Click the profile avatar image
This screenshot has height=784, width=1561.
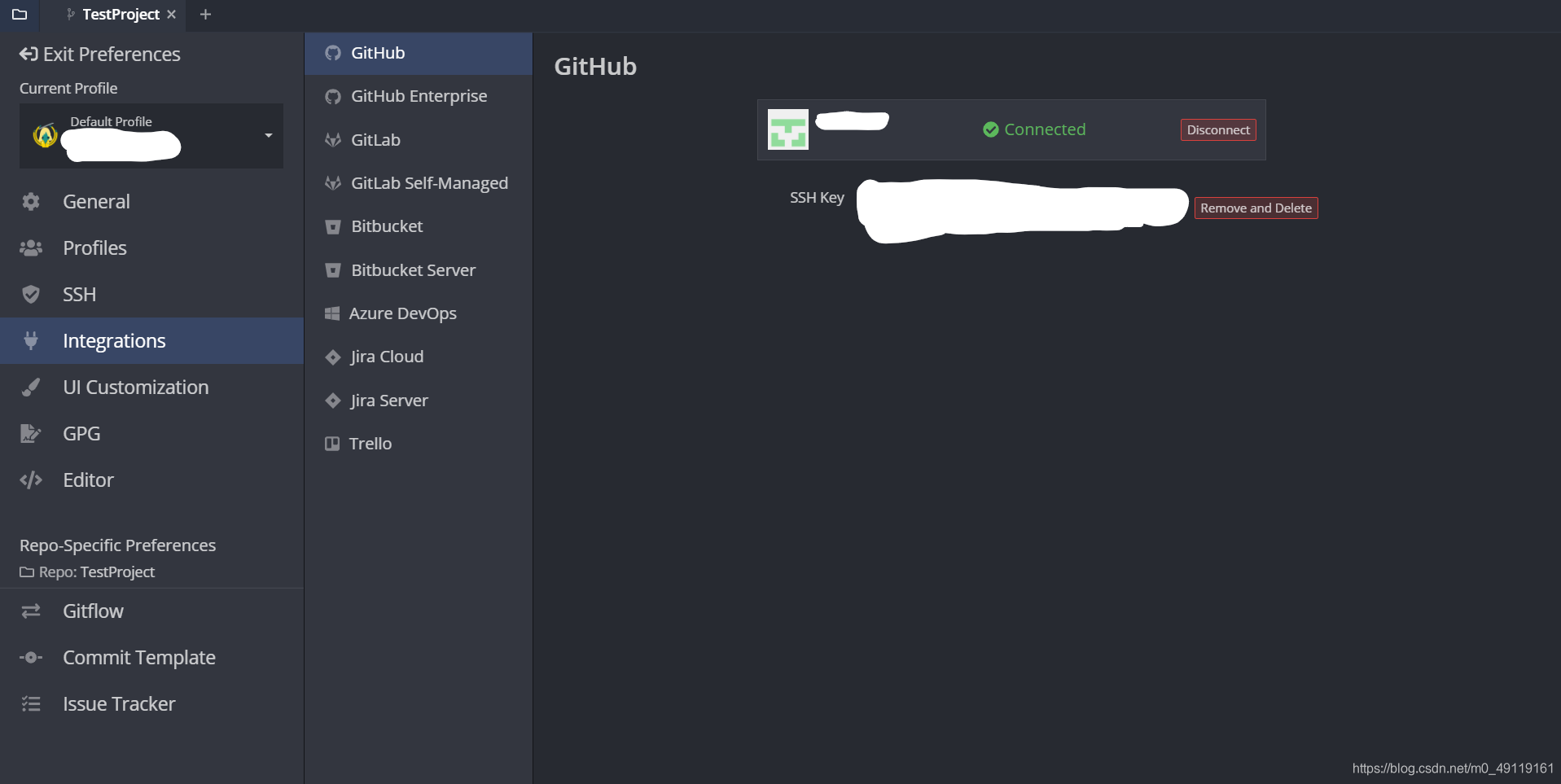(x=45, y=135)
